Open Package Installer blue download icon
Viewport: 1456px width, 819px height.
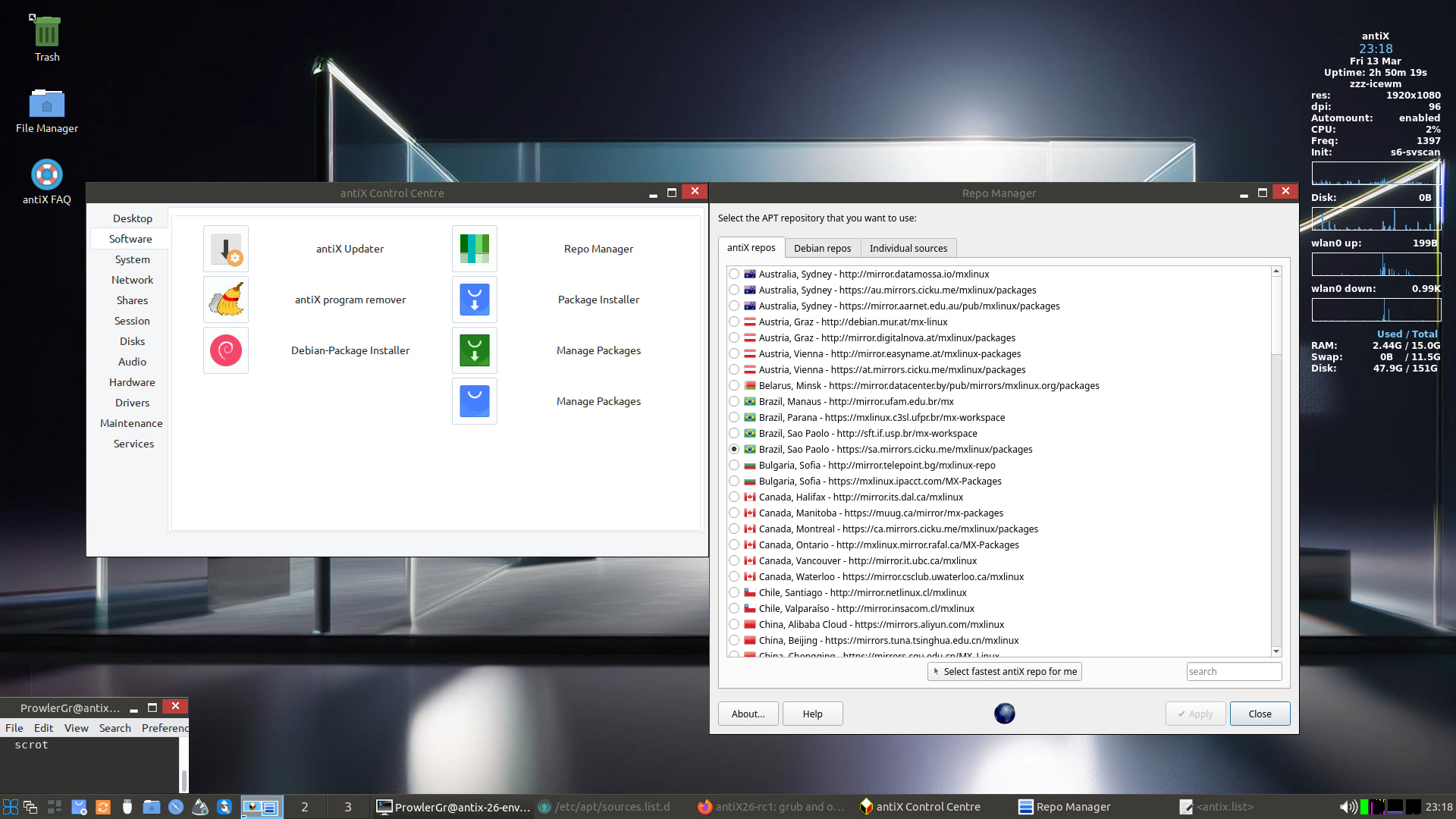474,300
